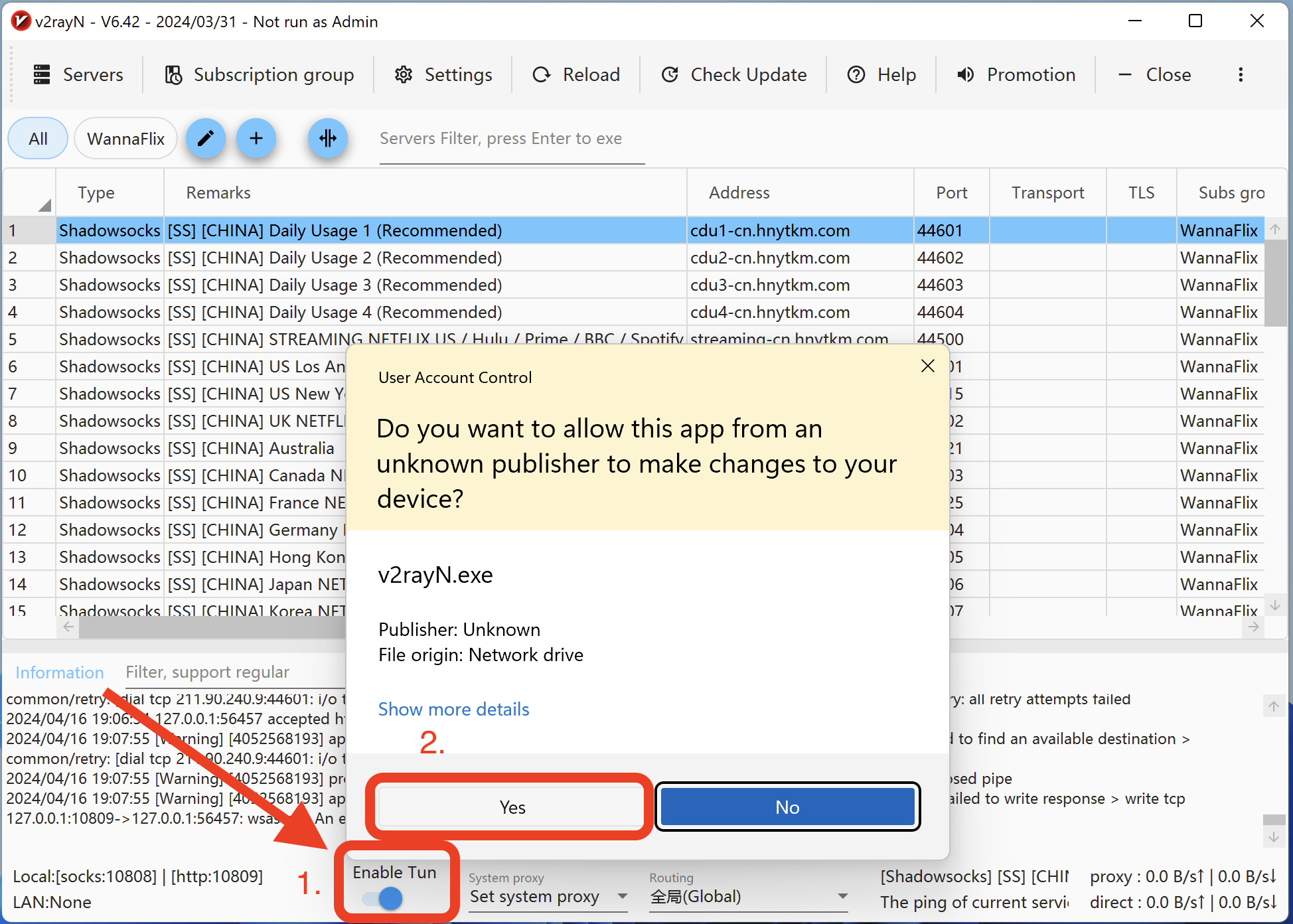
Task: Open the three-dot overflow menu
Action: pyautogui.click(x=1240, y=74)
